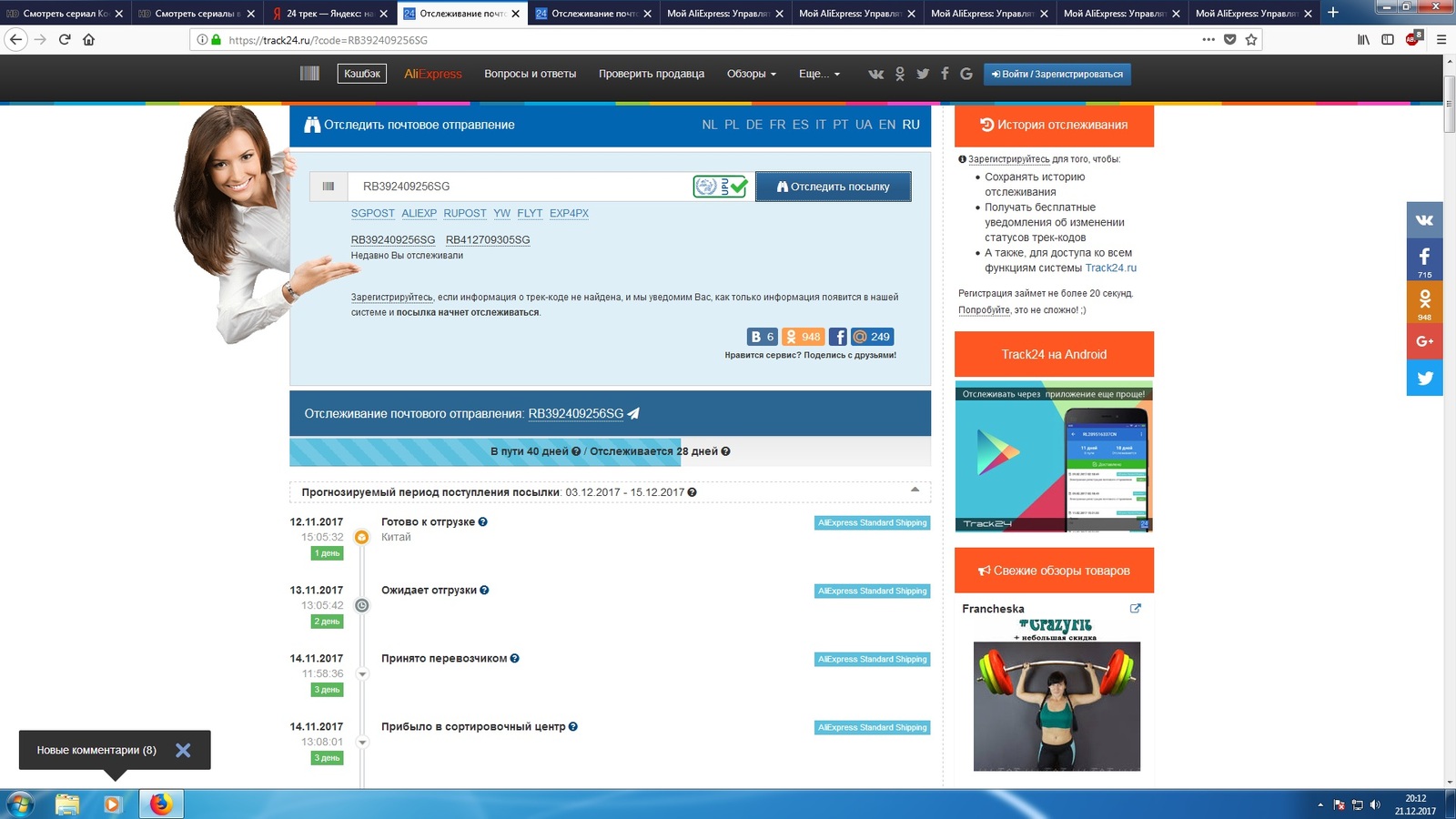Click volume icon in system tray
Viewport: 1456px width, 819px height.
pos(1375,804)
